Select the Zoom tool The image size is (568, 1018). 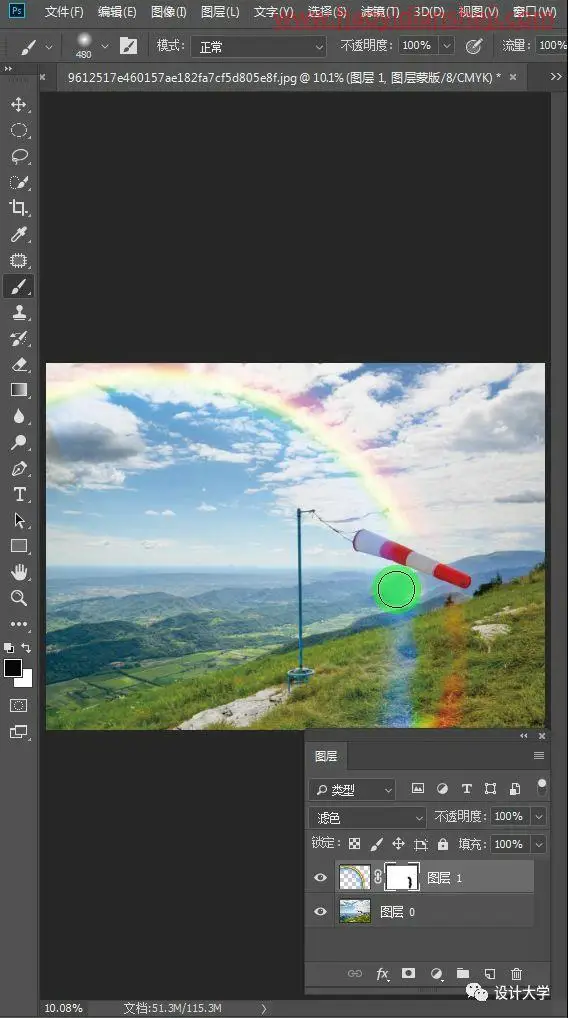pos(19,598)
